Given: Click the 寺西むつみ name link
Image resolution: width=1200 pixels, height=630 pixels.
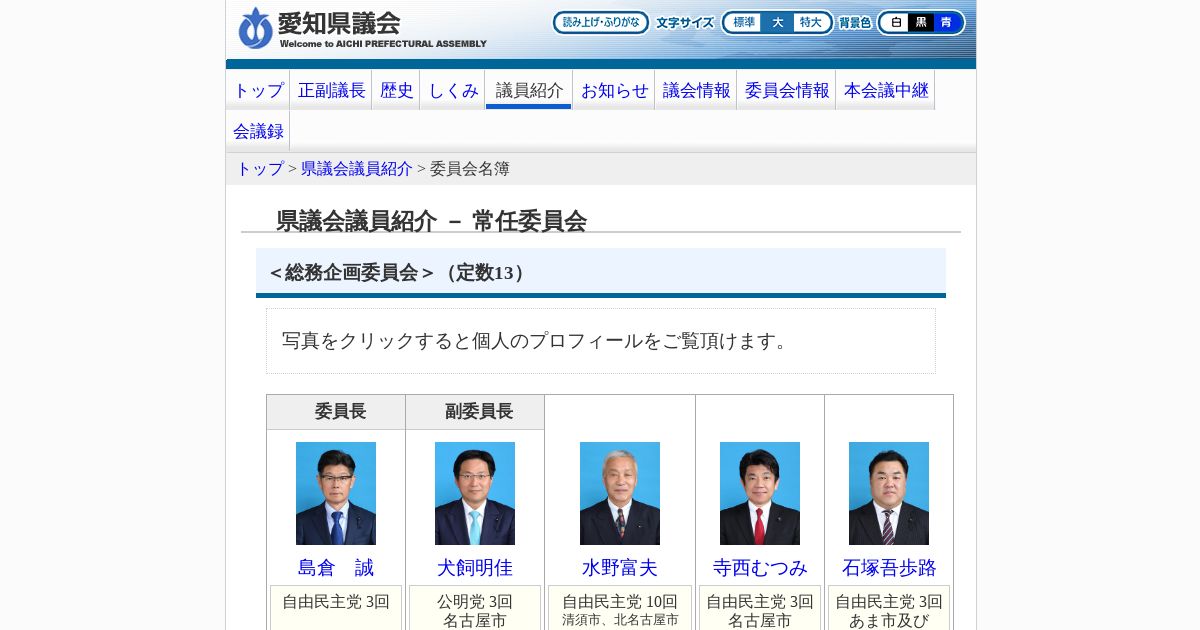Looking at the screenshot, I should pos(760,568).
